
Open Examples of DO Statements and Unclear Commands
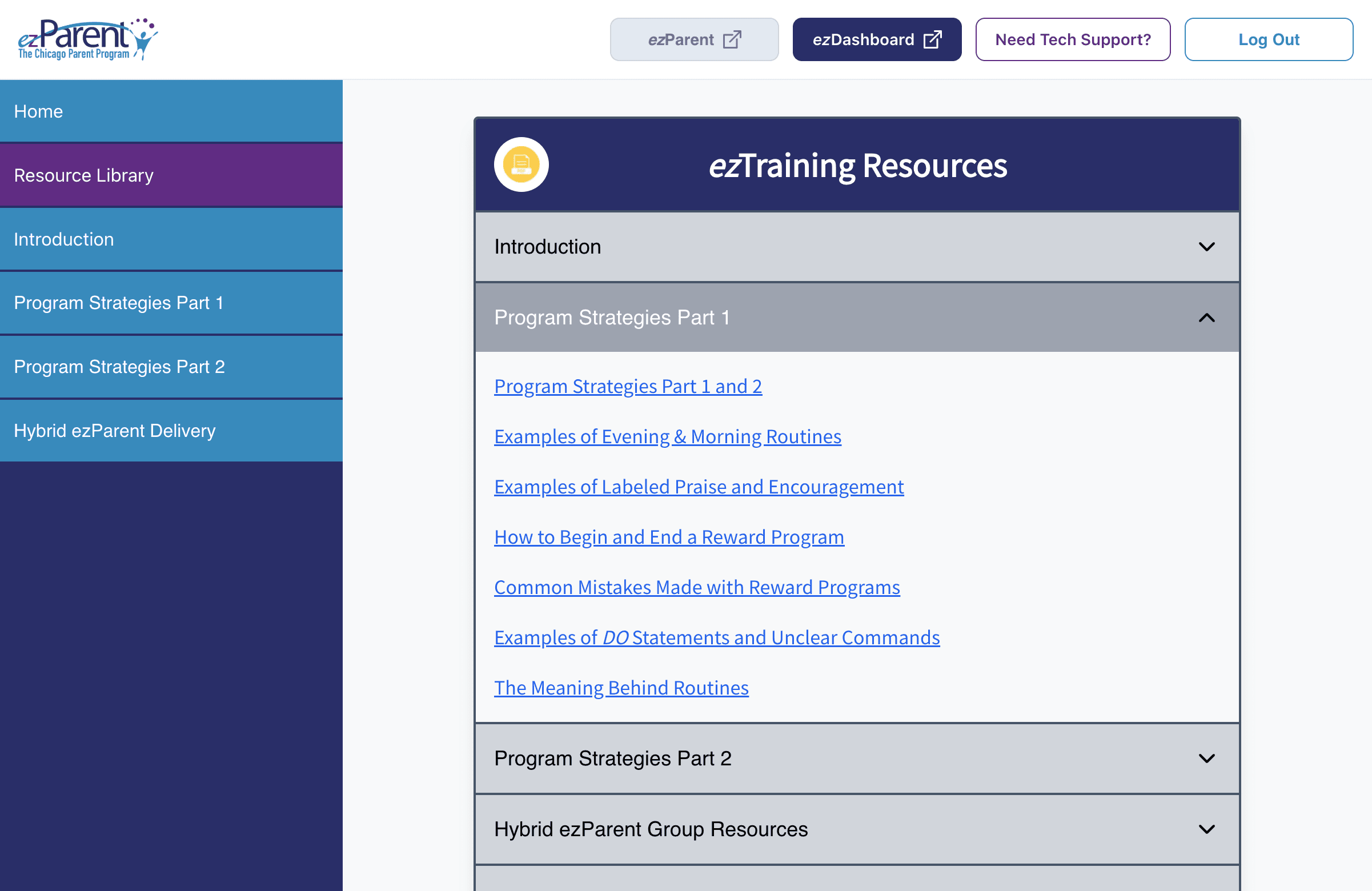[716, 637]
